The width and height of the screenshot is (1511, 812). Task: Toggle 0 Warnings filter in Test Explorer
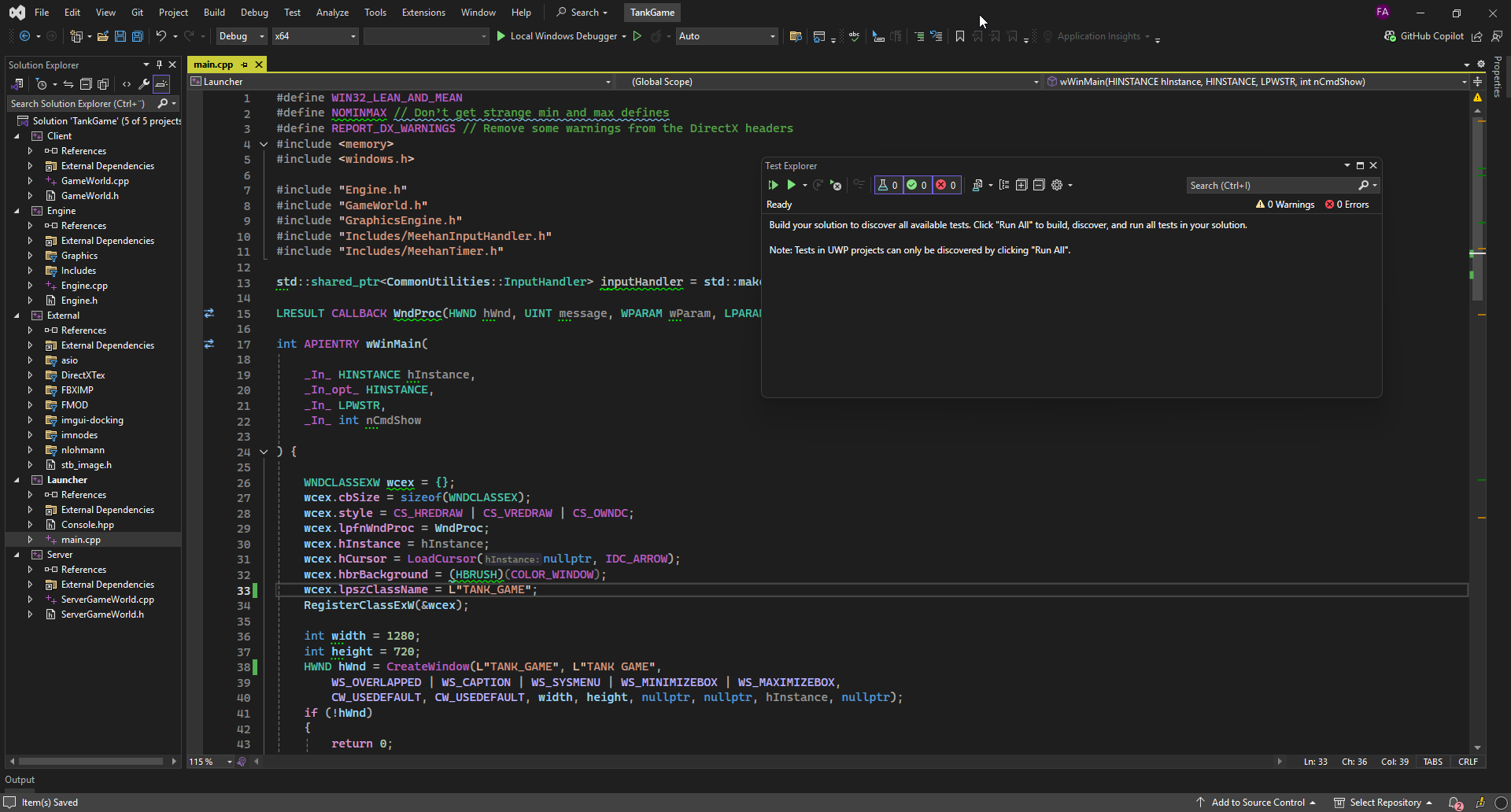pyautogui.click(x=1285, y=205)
